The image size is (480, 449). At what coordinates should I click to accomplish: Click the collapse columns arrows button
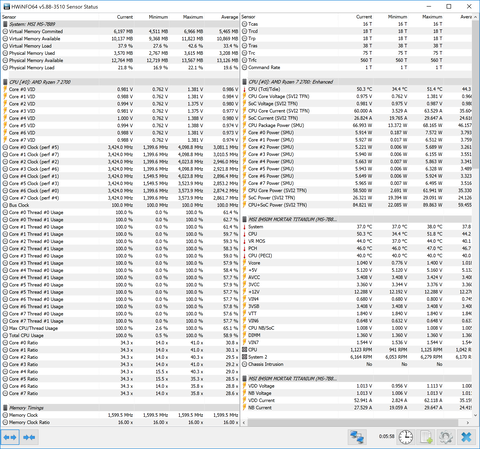click(29, 437)
